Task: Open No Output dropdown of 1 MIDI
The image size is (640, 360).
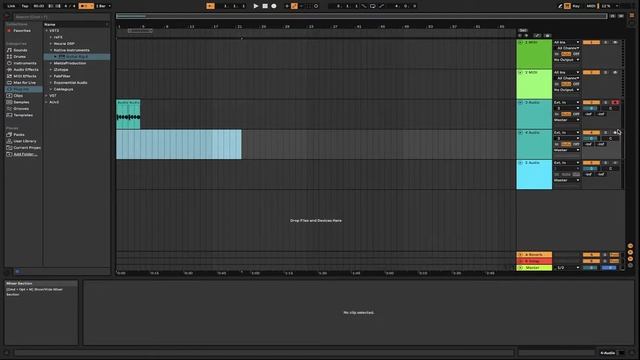Action: (567, 60)
